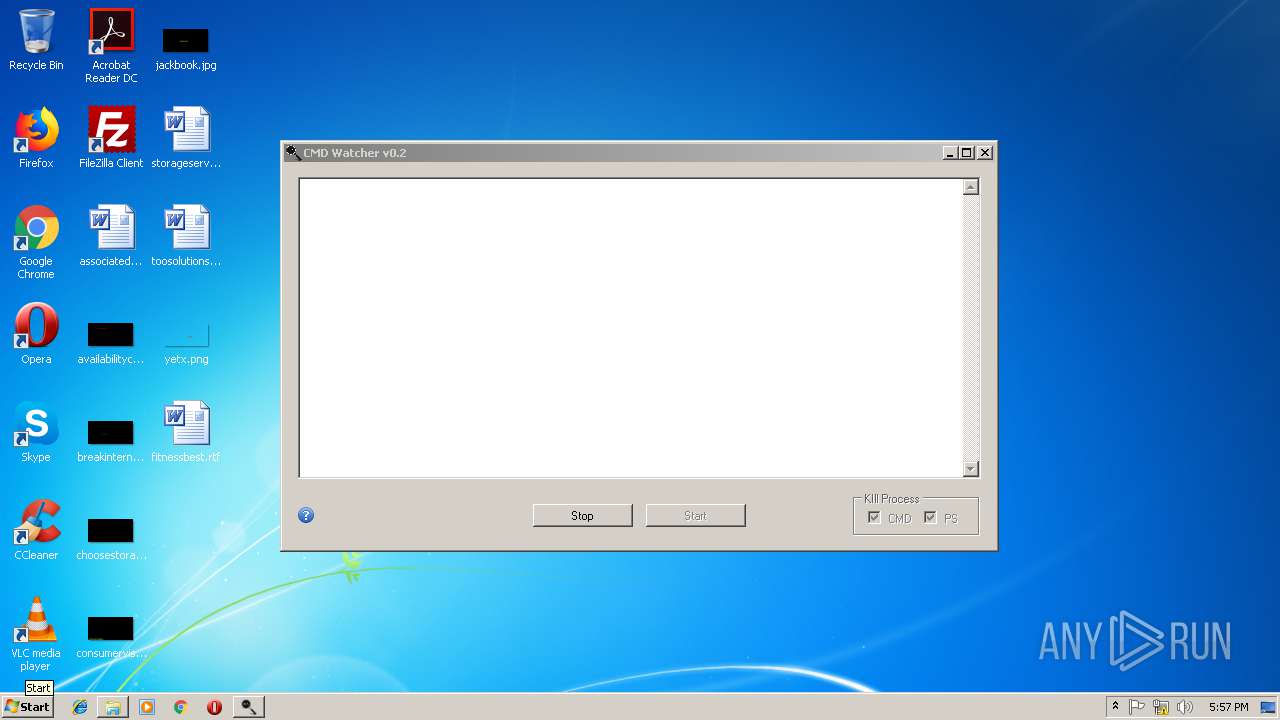Viewport: 1280px width, 720px height.
Task: Open Internet Explorer from the taskbar
Action: tap(80, 707)
